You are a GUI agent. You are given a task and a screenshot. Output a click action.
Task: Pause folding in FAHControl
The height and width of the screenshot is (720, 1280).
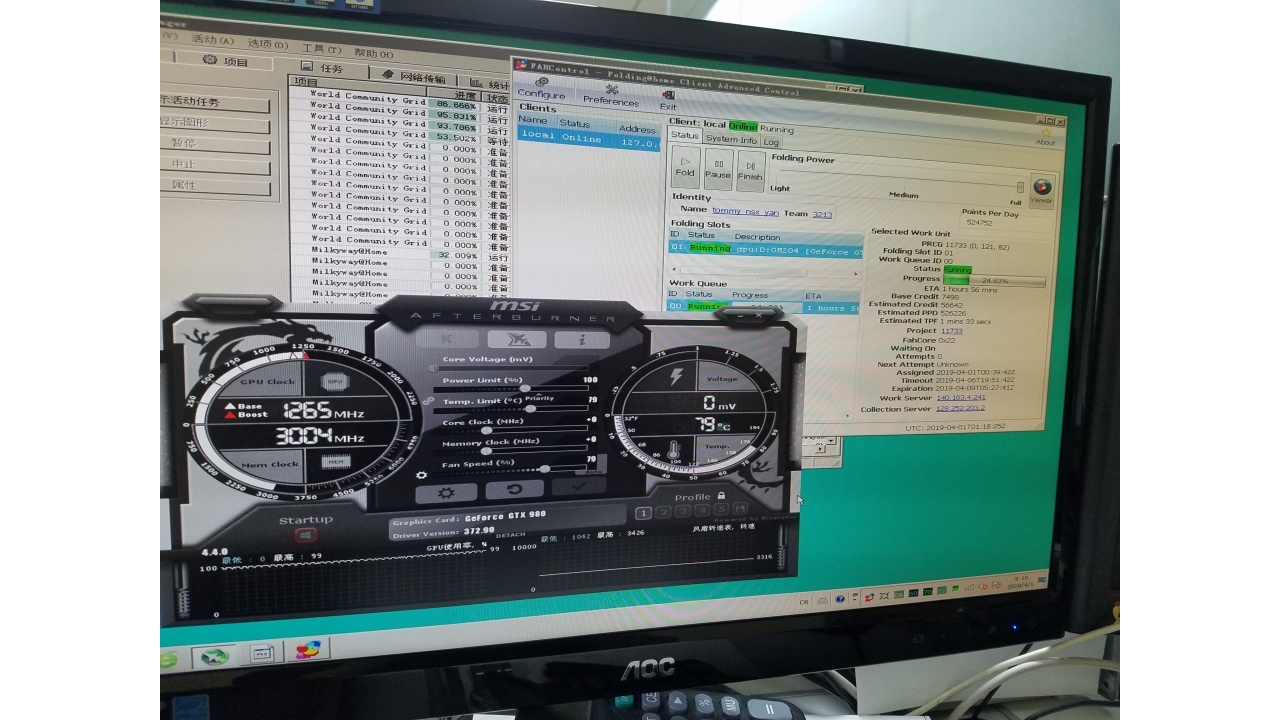[718, 169]
